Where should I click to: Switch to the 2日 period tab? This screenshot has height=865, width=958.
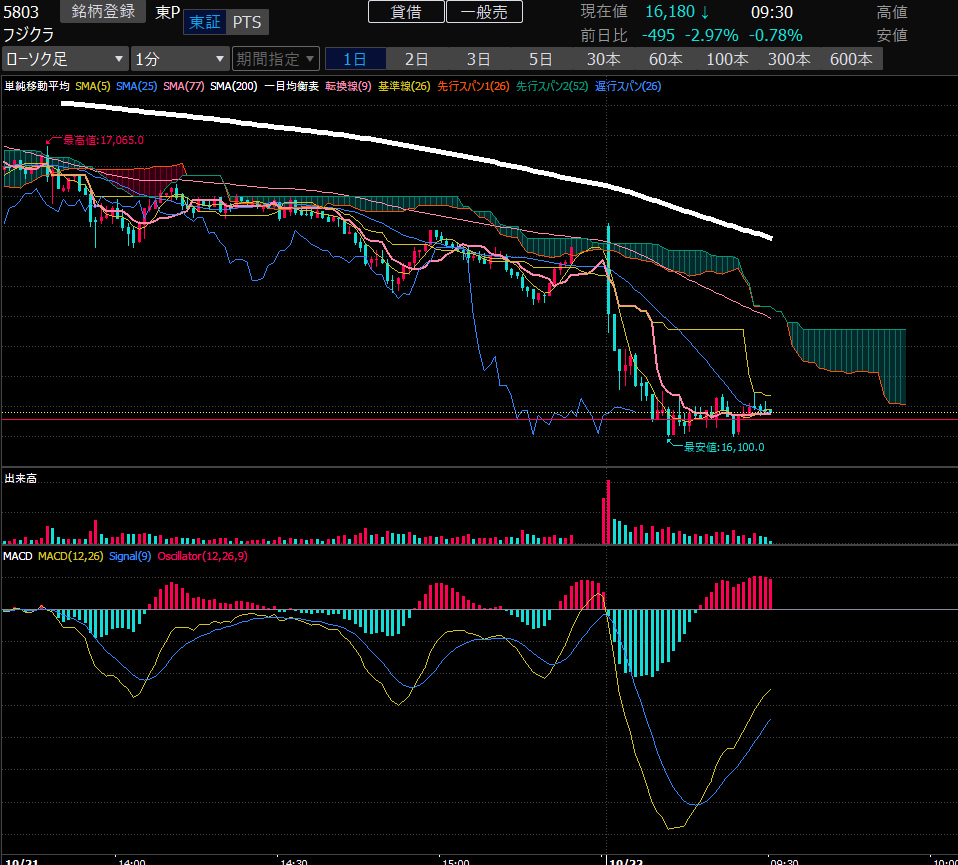pos(416,59)
